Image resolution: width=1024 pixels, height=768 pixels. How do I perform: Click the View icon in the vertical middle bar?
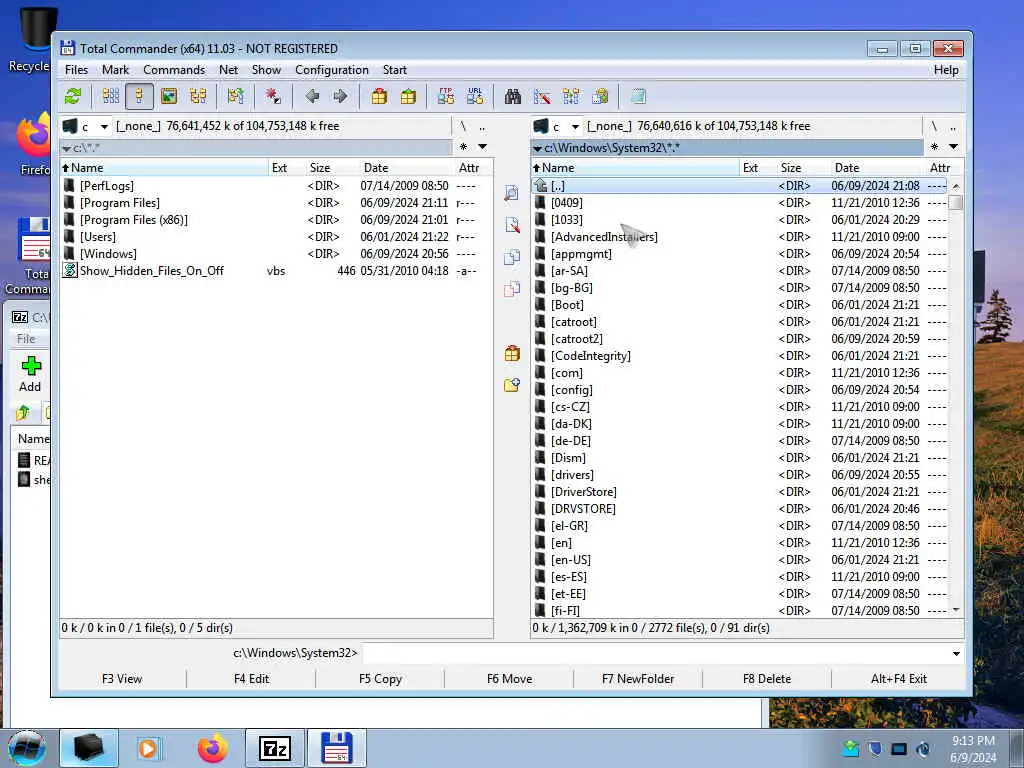[512, 193]
